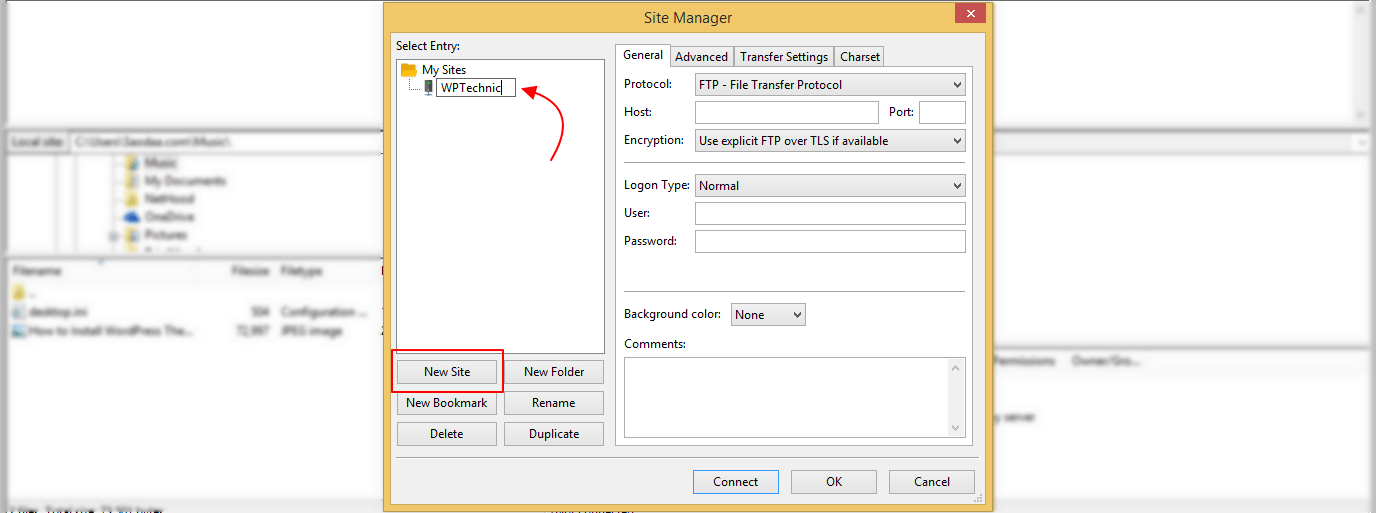Open the Charset tab
Image resolution: width=1376 pixels, height=513 pixels.
(860, 57)
